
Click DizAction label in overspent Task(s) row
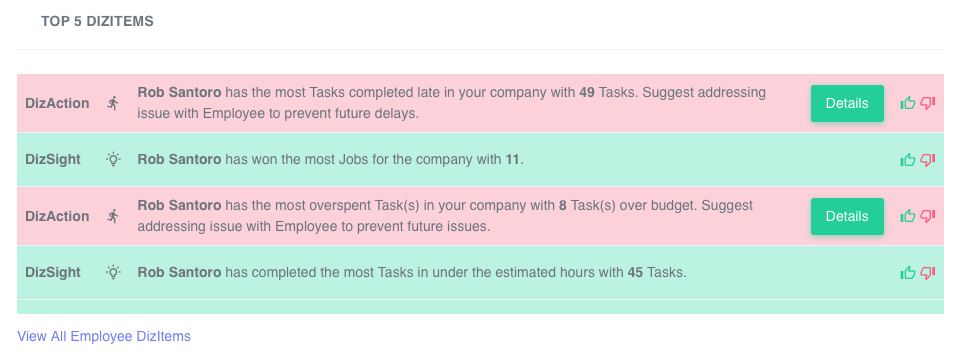click(57, 216)
